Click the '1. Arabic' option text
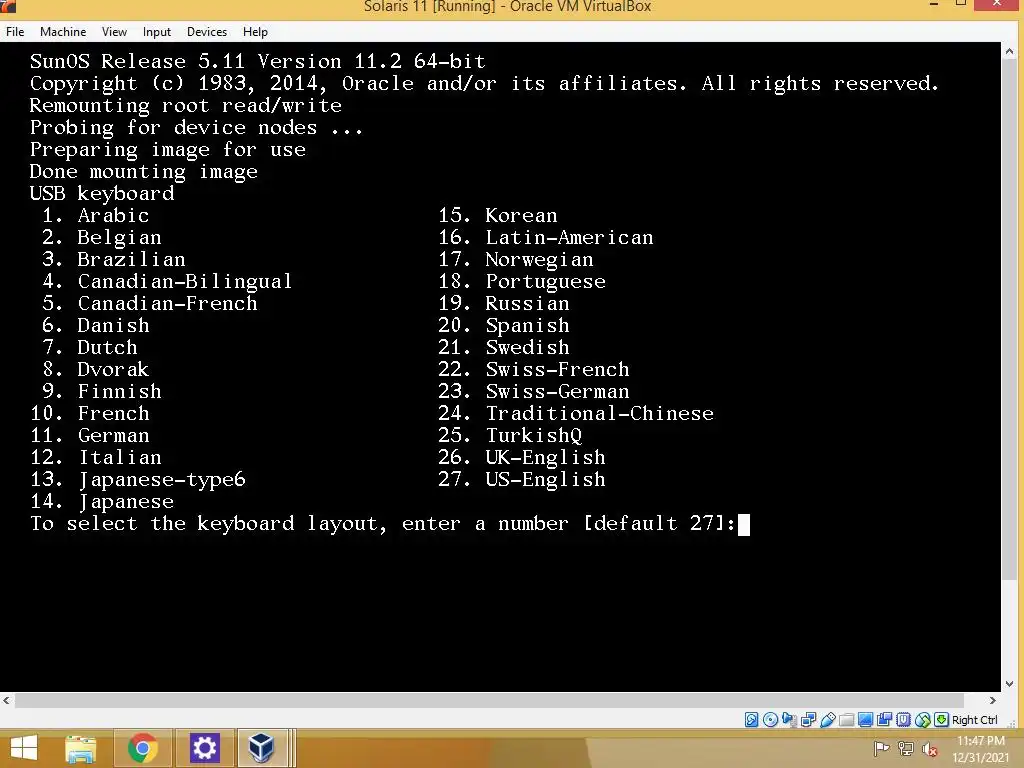The width and height of the screenshot is (1024, 768). (96, 216)
